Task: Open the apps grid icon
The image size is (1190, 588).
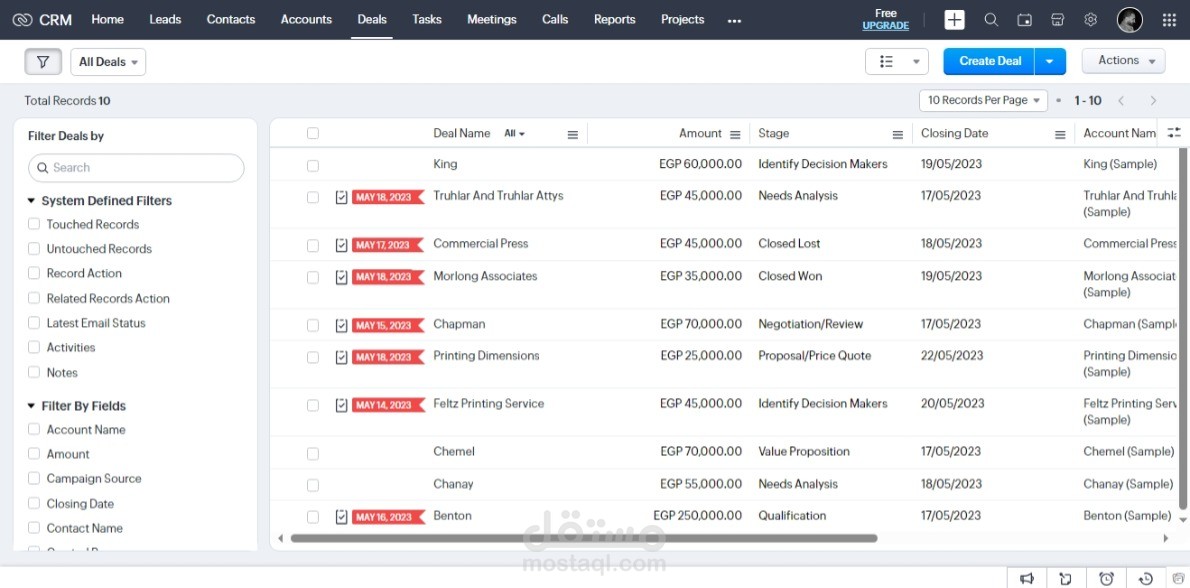Action: pyautogui.click(x=1170, y=20)
